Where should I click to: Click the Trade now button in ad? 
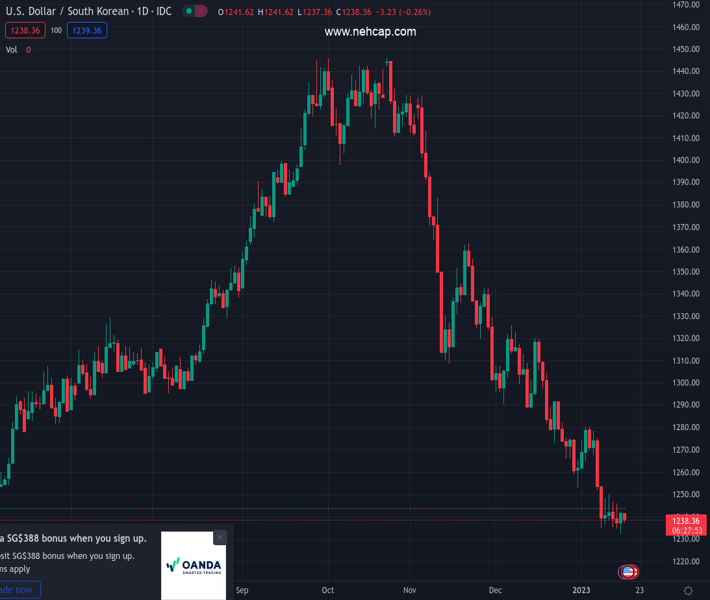tap(18, 590)
